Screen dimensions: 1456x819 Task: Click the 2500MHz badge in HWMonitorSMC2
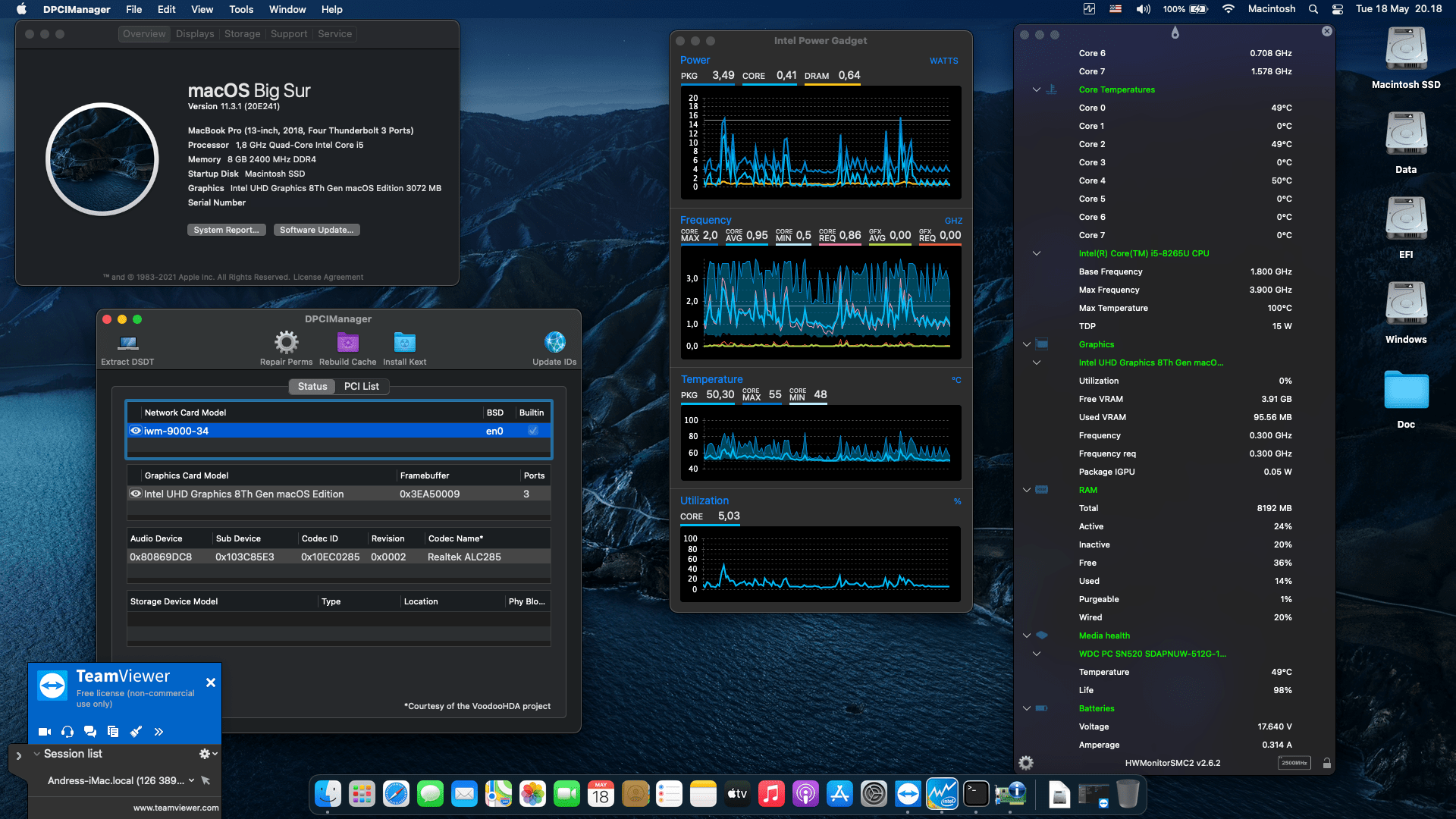coord(1294,763)
